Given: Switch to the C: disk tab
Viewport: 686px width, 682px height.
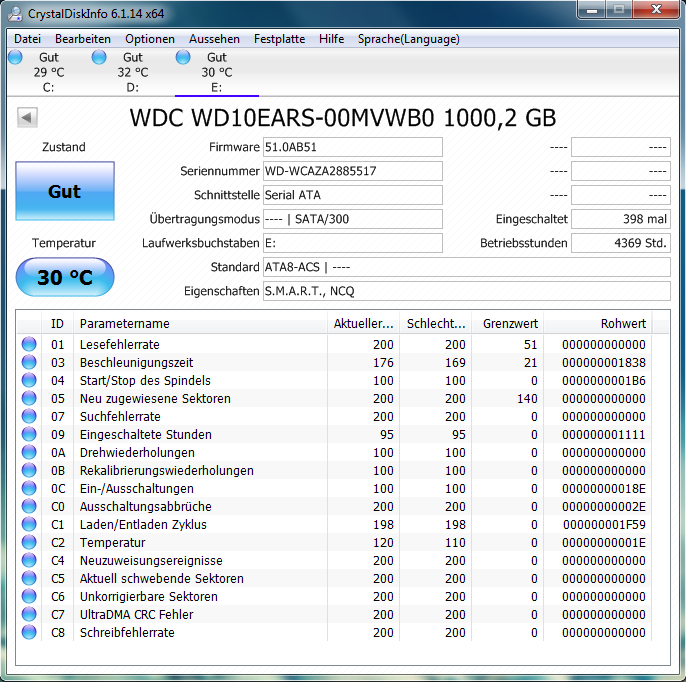Looking at the screenshot, I should (x=49, y=72).
